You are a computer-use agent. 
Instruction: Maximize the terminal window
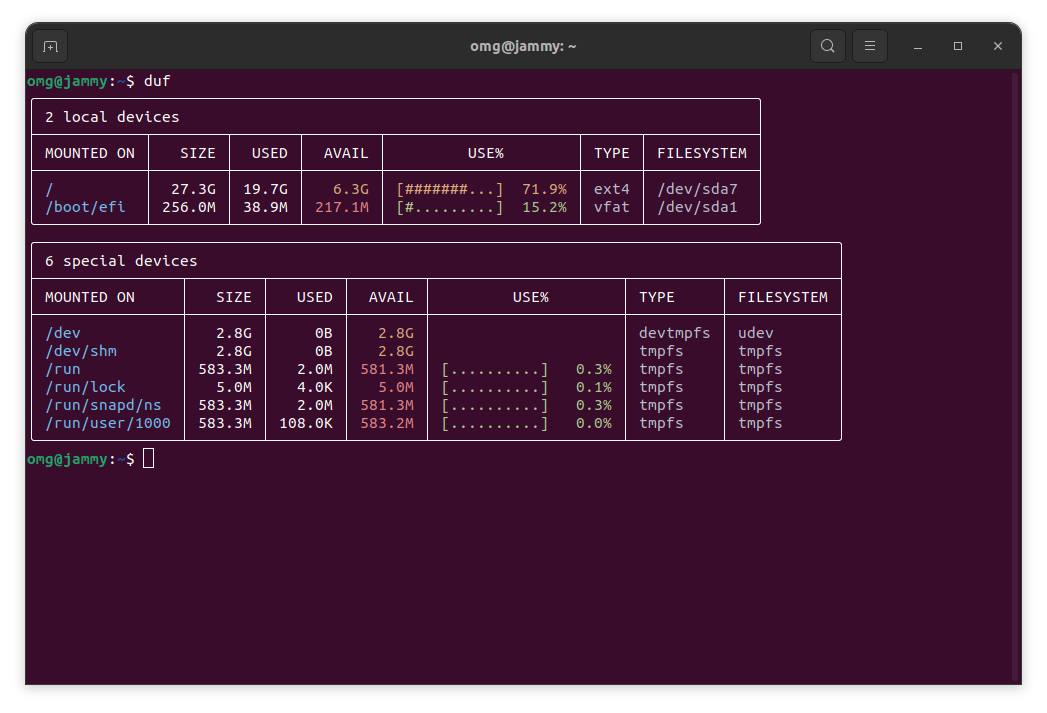[958, 46]
